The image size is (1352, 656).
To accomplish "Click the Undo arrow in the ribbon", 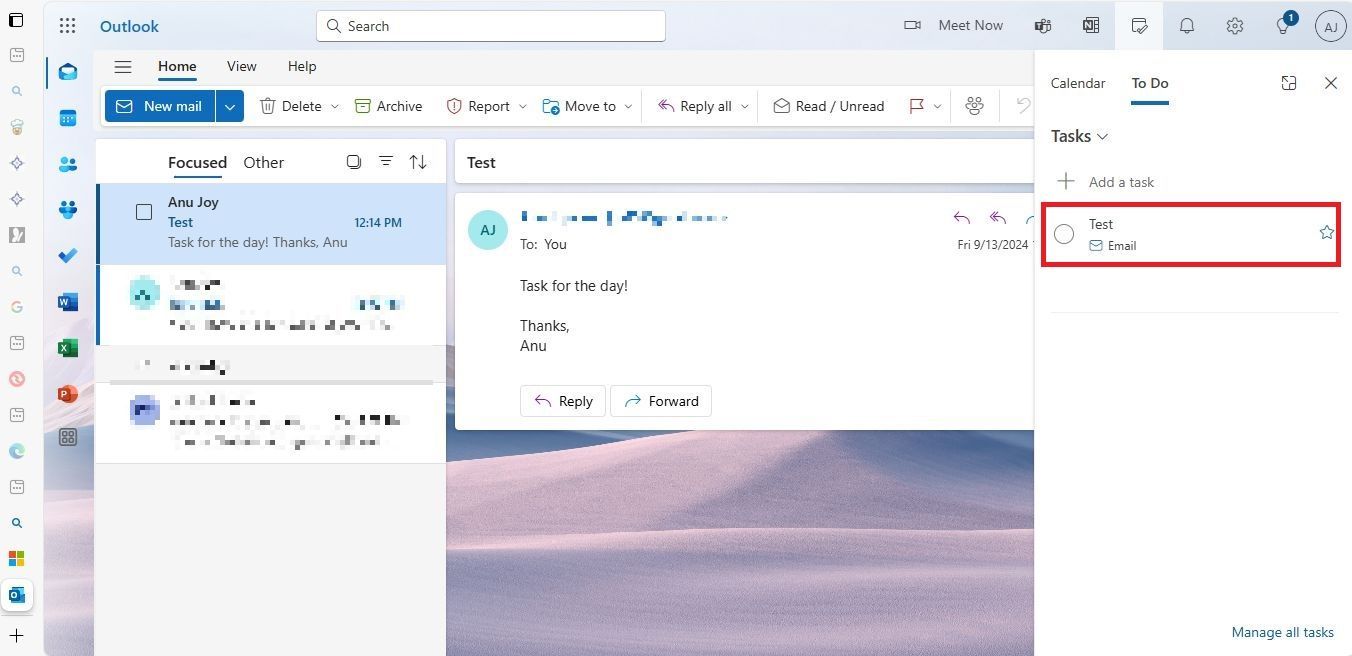I will pos(1023,106).
